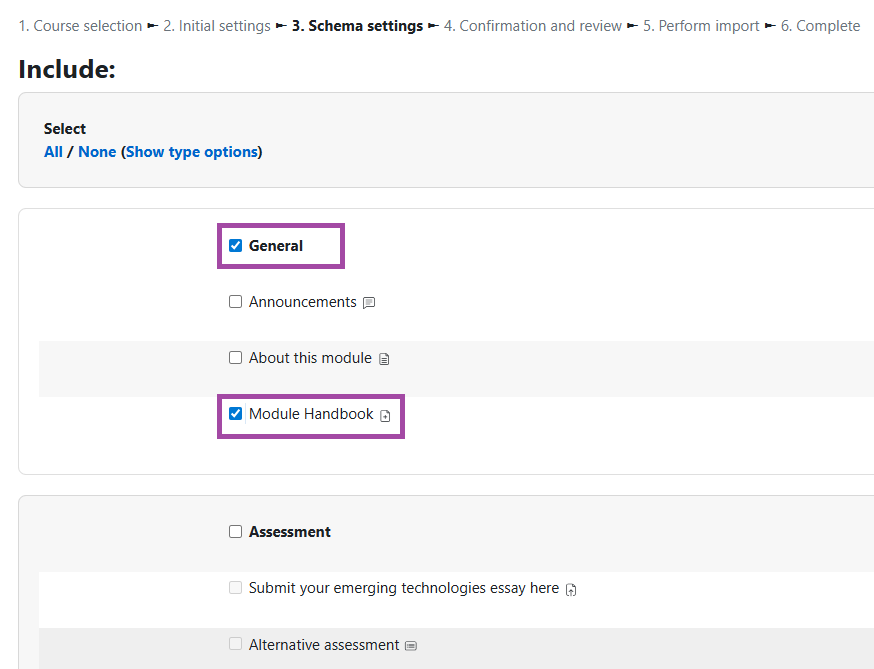Screen dimensions: 874x669
Task: Click the Complete breadcrumb step
Action: [x=820, y=25]
